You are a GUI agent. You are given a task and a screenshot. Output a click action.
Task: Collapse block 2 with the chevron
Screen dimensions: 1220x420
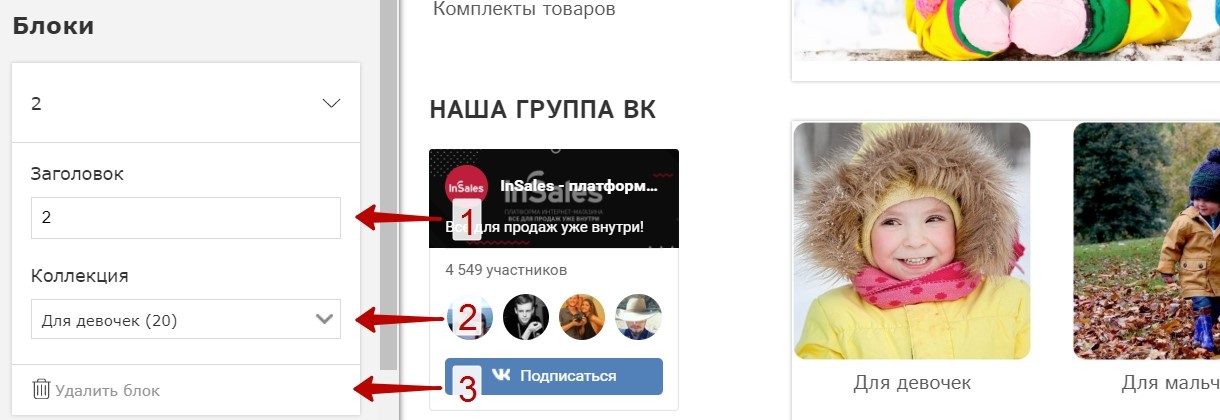(332, 103)
